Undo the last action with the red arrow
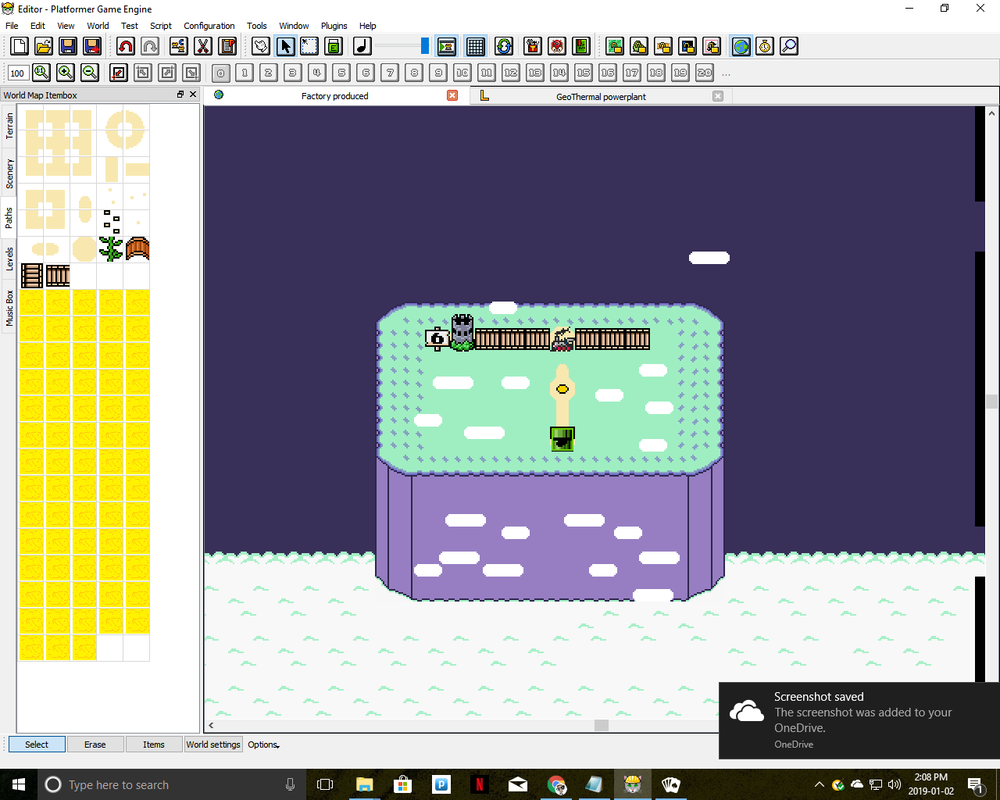Viewport: 1000px width, 800px height. pyautogui.click(x=126, y=46)
